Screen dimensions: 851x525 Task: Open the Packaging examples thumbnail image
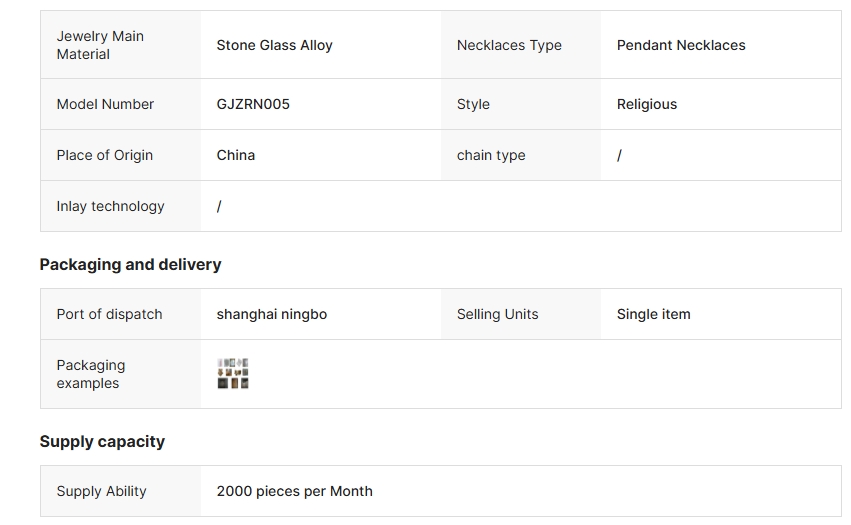233,373
